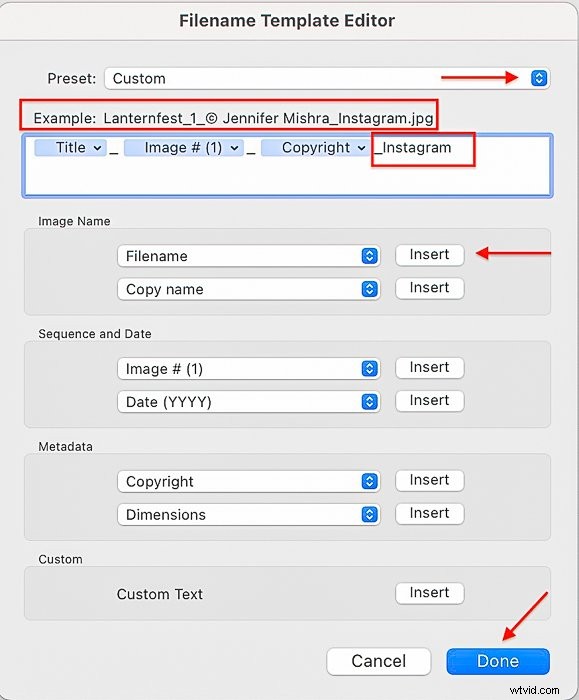The image size is (579, 700).
Task: Insert Custom Text token
Action: pyautogui.click(x=429, y=593)
